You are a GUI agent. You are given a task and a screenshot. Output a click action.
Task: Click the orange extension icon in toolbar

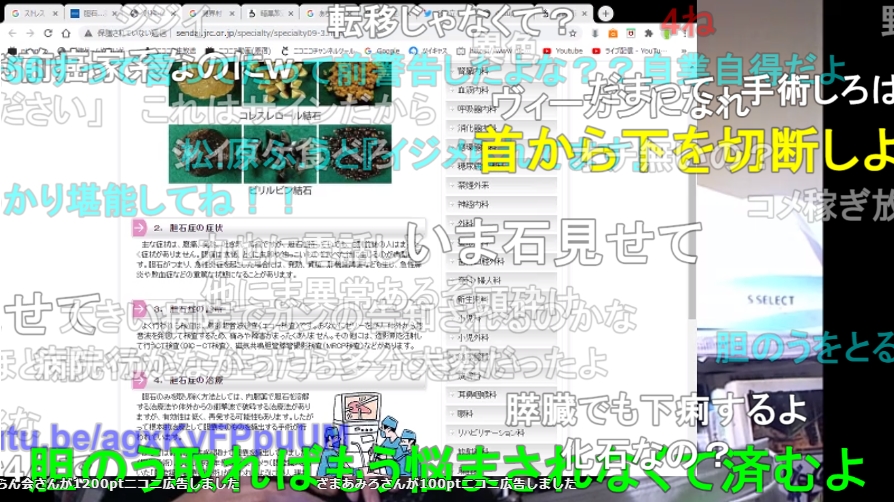[x=613, y=34]
